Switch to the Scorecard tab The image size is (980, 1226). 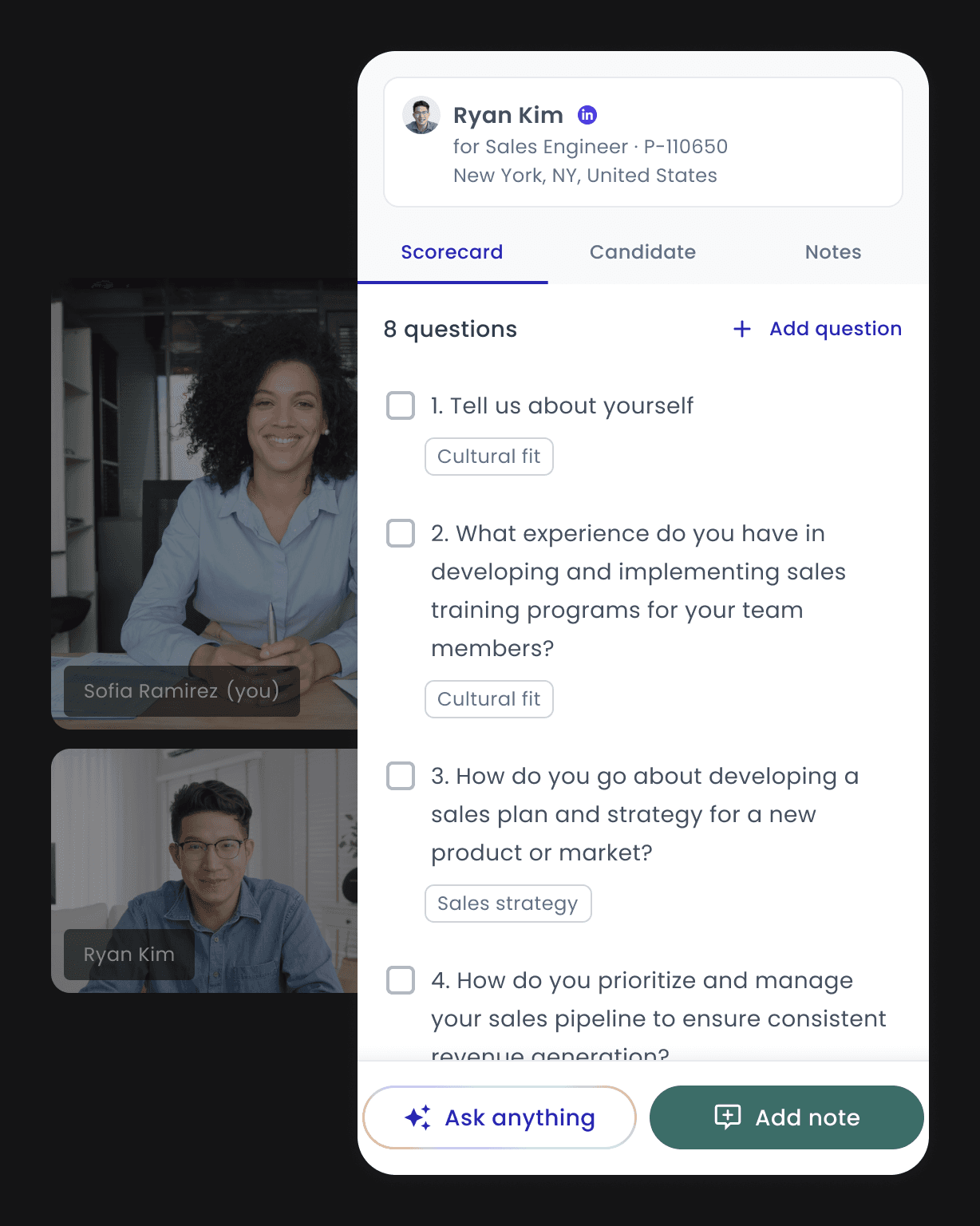452,252
